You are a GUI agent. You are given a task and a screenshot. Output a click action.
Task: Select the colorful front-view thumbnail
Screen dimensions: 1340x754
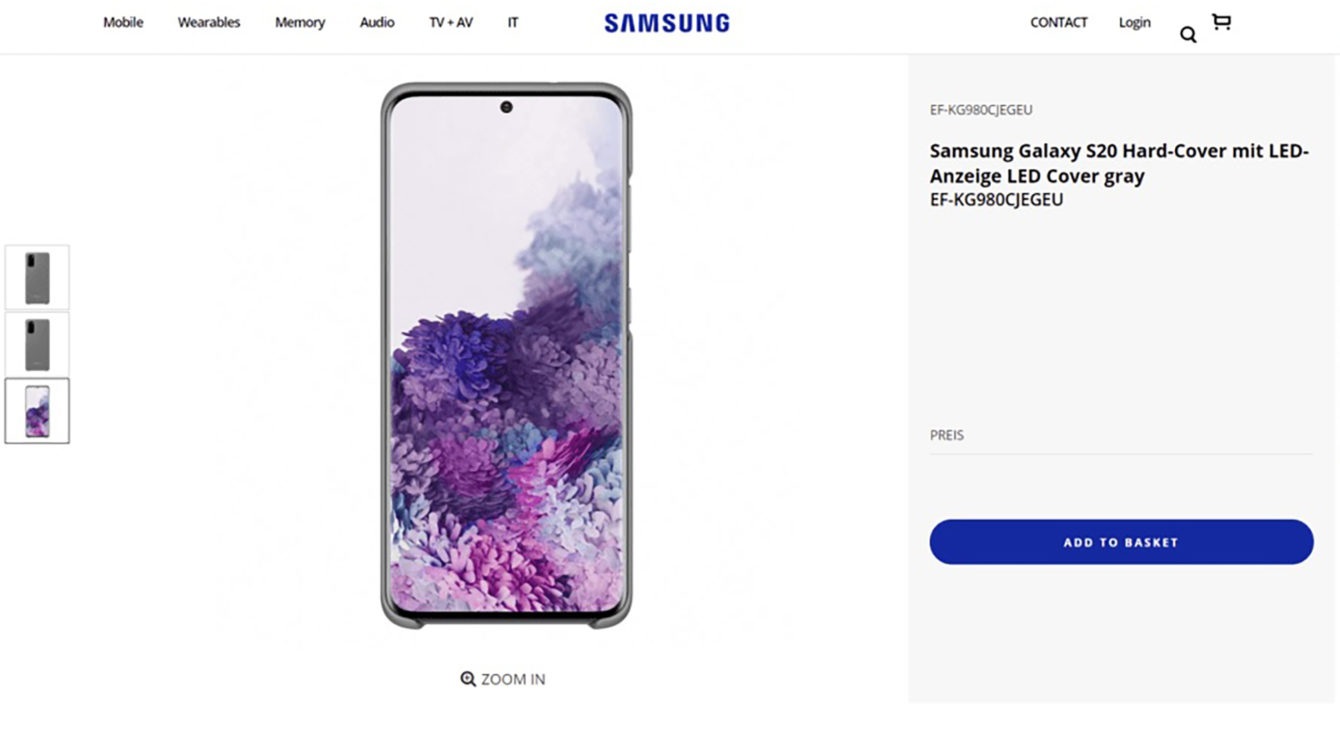37,410
